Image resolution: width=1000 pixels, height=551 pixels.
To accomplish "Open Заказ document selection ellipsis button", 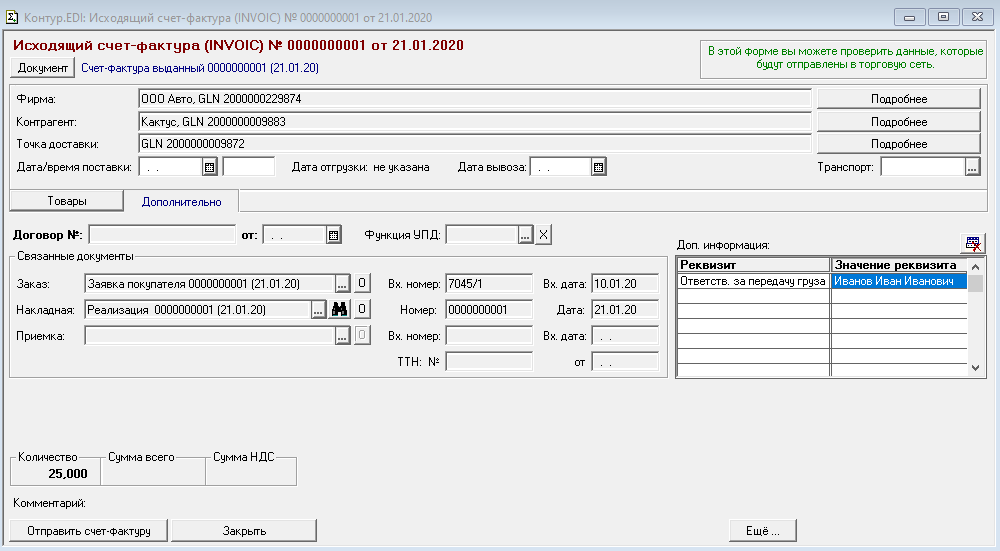I will (342, 284).
